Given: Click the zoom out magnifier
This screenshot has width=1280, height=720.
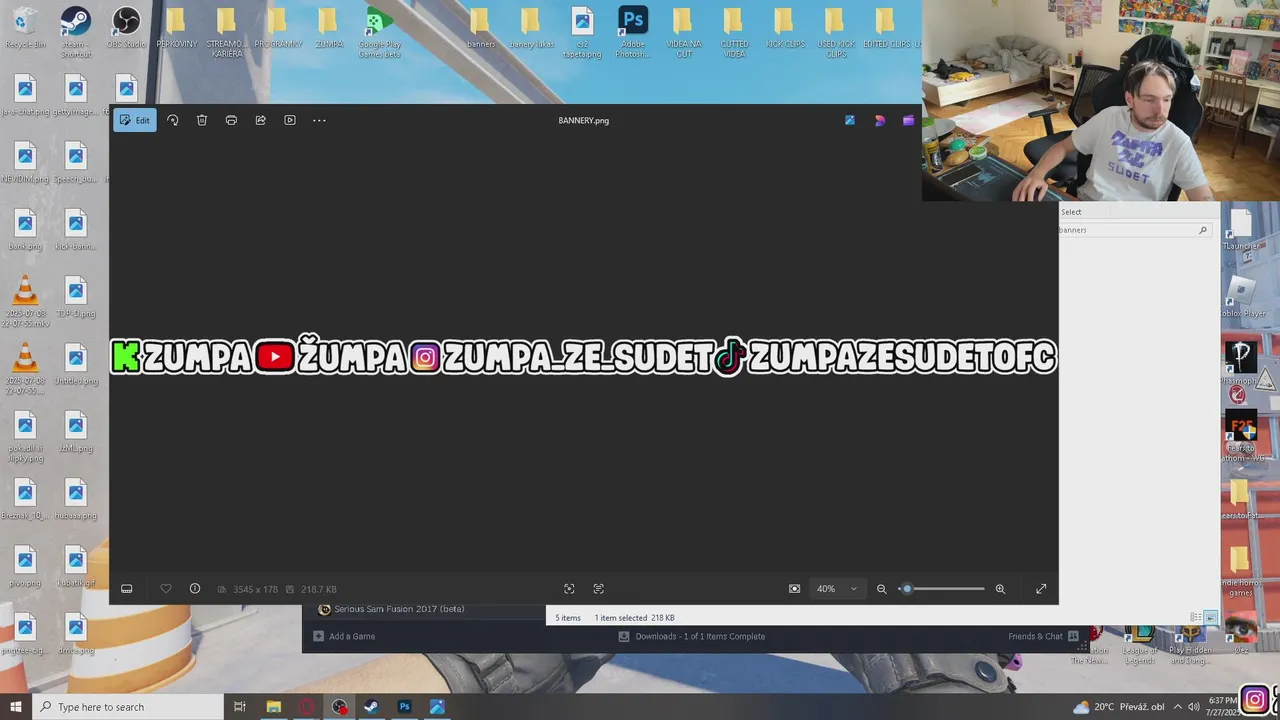Looking at the screenshot, I should tap(882, 589).
